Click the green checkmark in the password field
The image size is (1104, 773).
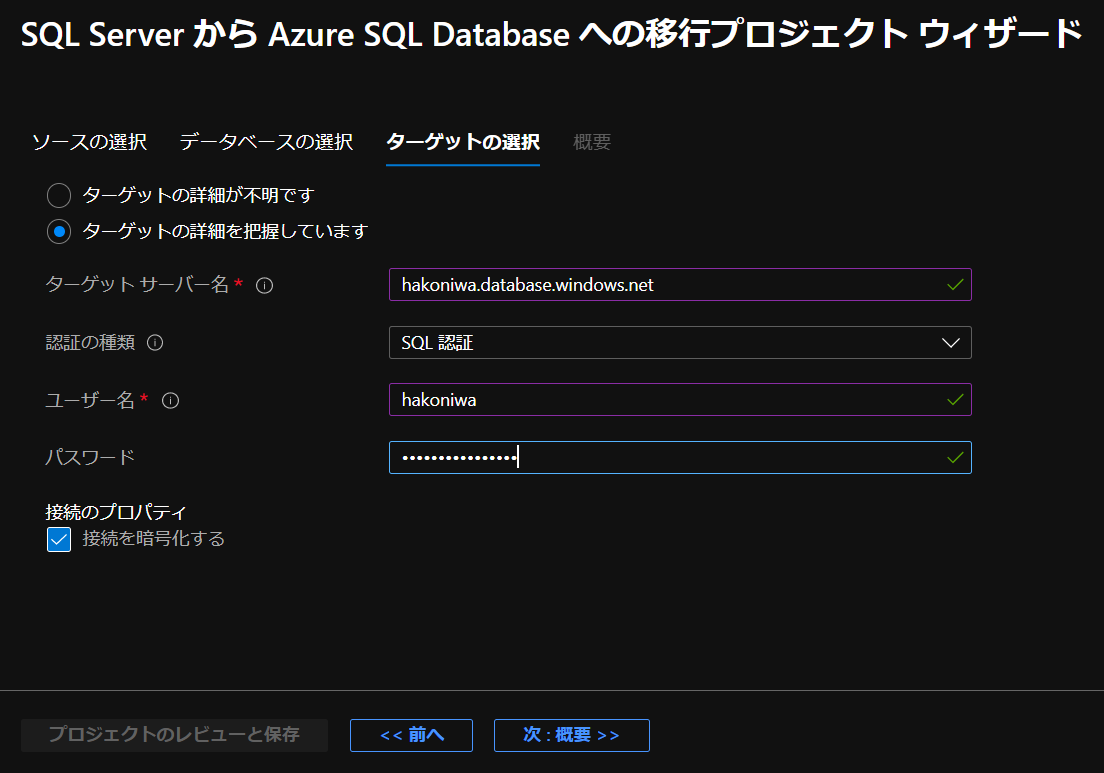[952, 457]
